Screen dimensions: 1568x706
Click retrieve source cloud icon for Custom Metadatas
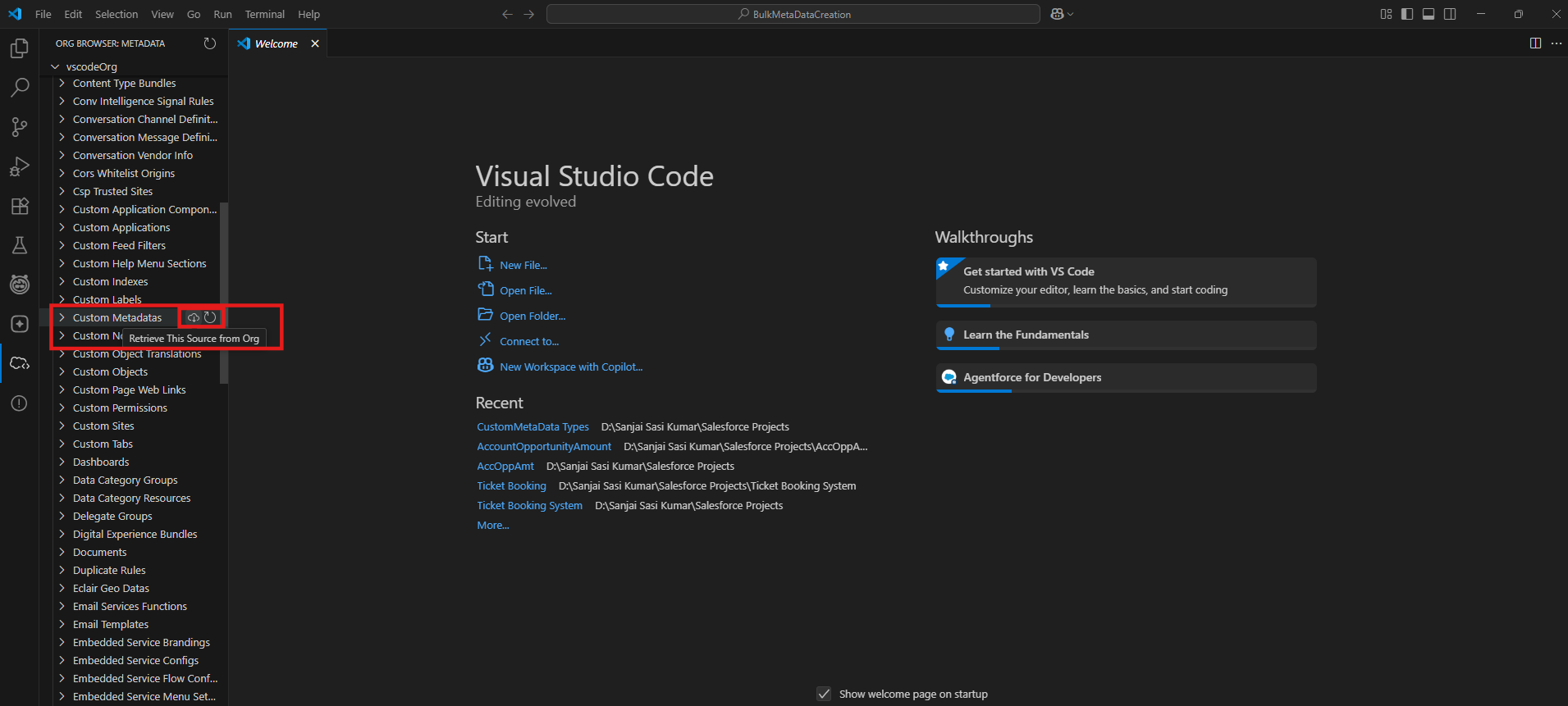point(194,317)
